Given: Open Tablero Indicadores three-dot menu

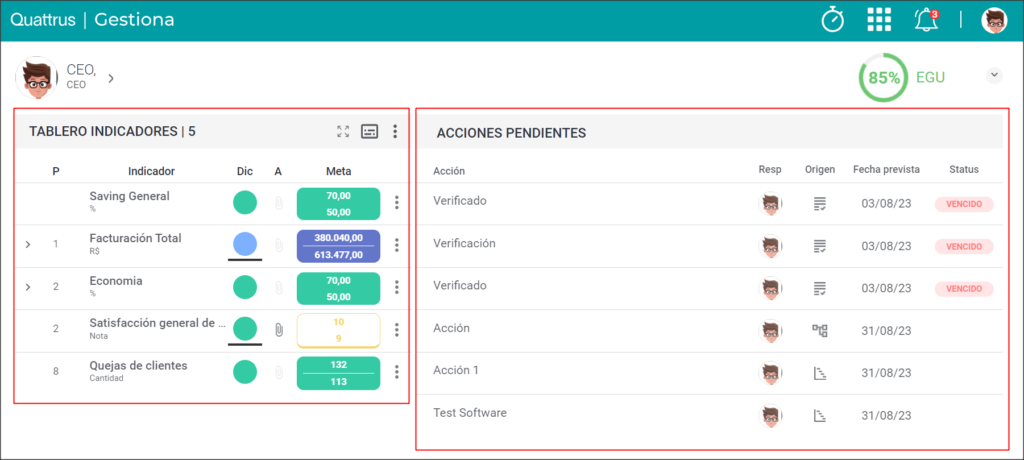Looking at the screenshot, I should [x=395, y=131].
